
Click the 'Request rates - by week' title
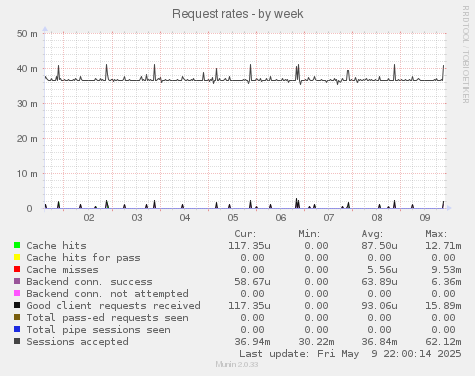coord(237,14)
